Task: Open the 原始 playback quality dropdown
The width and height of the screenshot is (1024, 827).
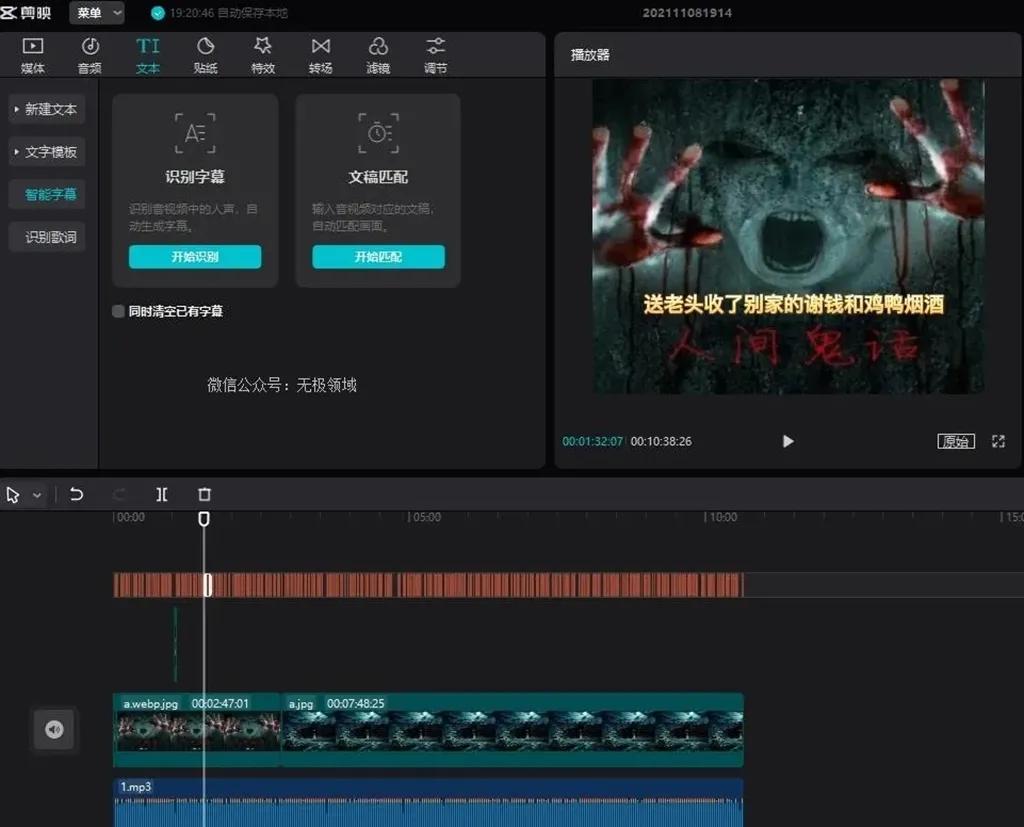Action: pyautogui.click(x=956, y=441)
